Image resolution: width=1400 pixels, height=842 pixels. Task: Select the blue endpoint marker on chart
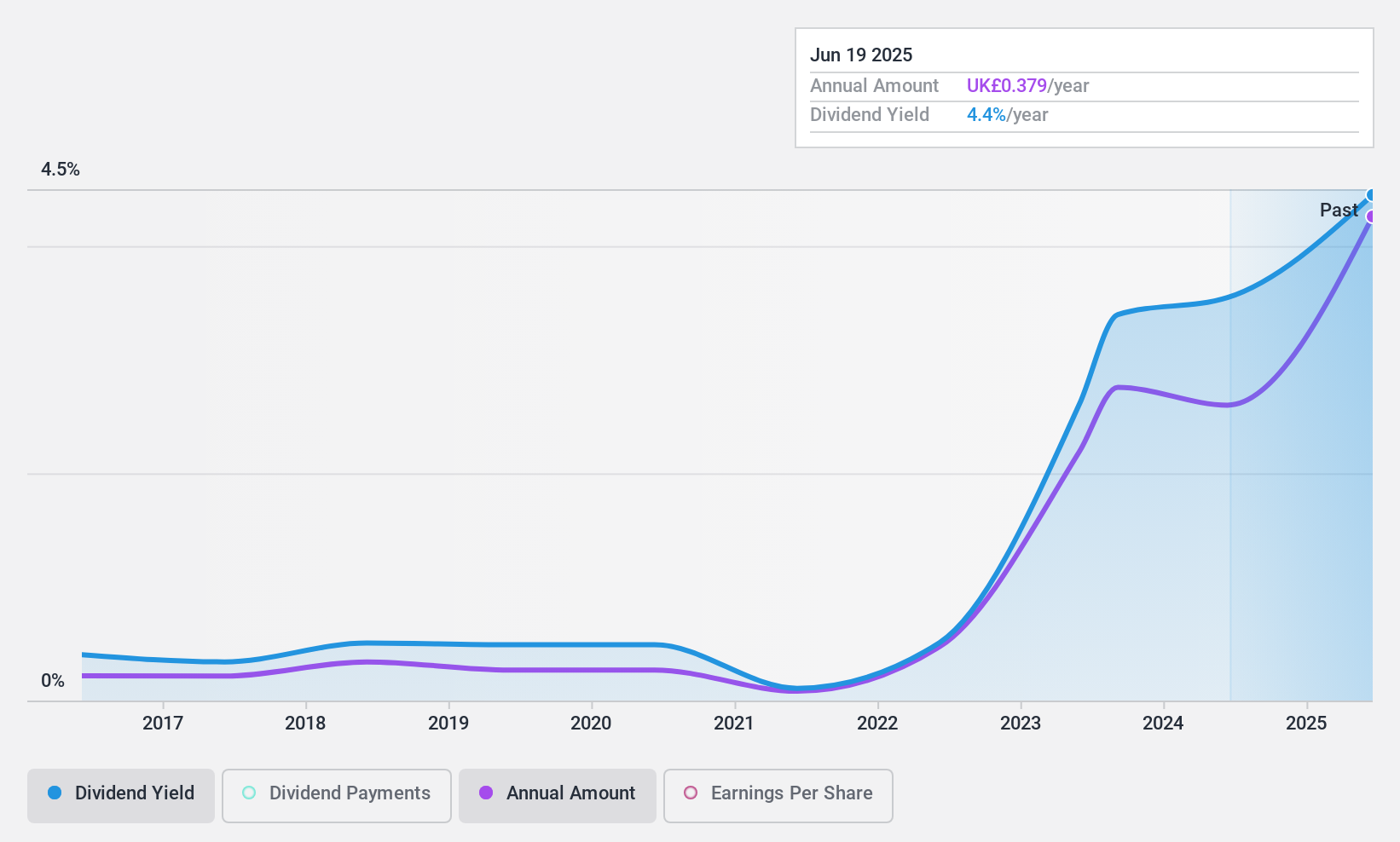pyautogui.click(x=1371, y=195)
